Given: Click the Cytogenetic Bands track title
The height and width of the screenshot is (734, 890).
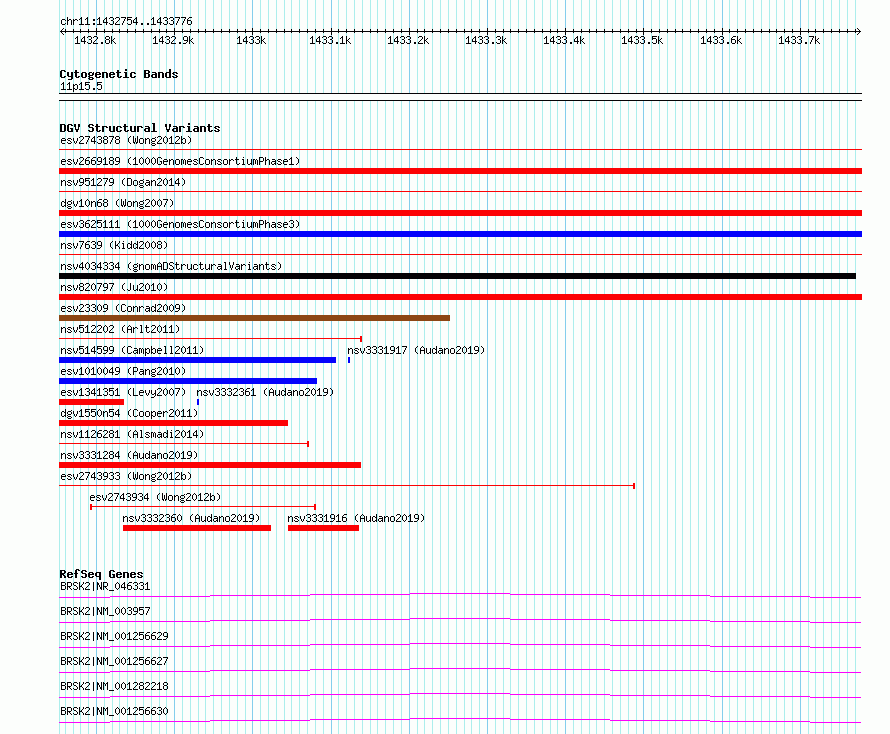Looking at the screenshot, I should pos(119,74).
